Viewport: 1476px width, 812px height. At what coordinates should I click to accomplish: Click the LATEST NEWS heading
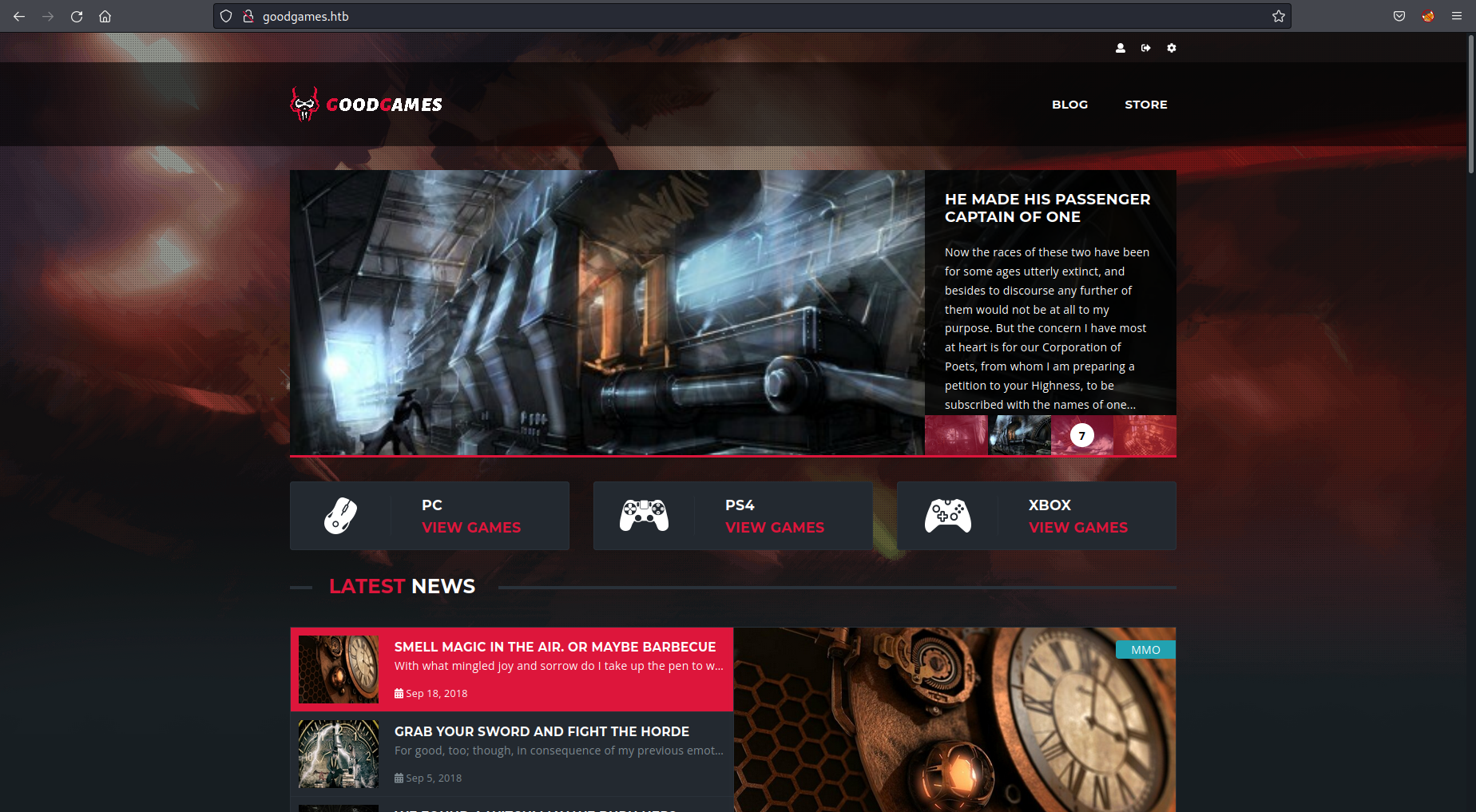[x=402, y=587]
